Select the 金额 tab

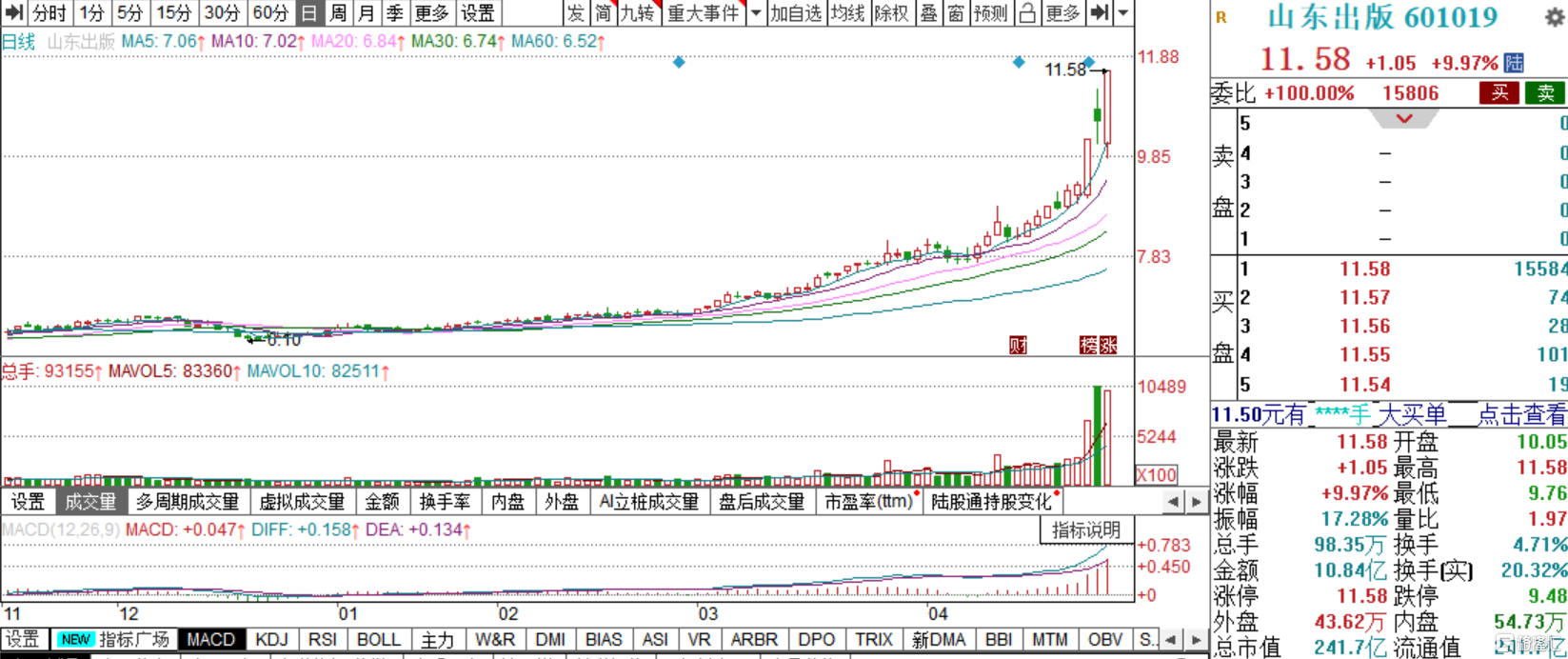[x=383, y=501]
